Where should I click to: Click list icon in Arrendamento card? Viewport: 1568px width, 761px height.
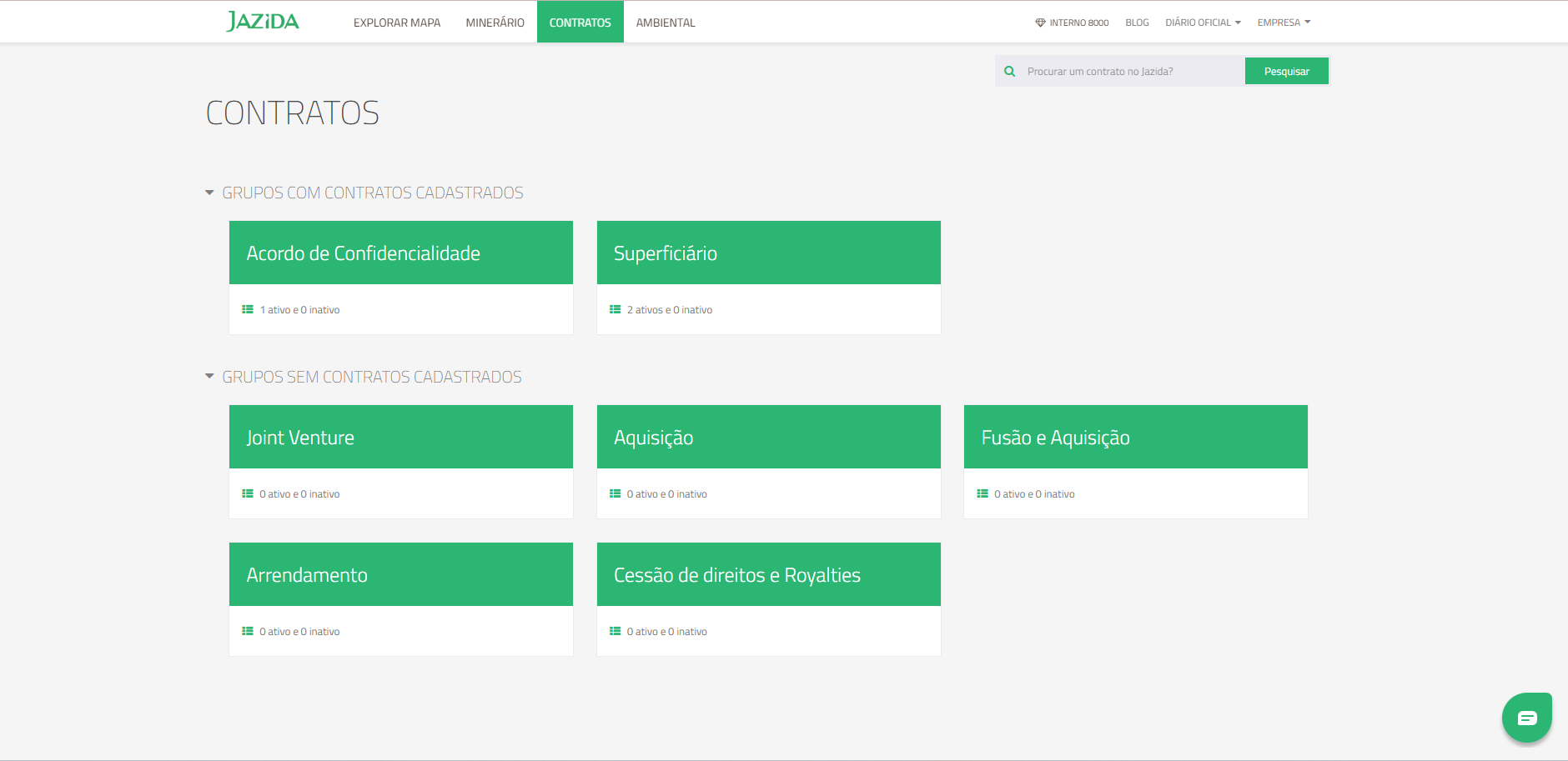(248, 631)
